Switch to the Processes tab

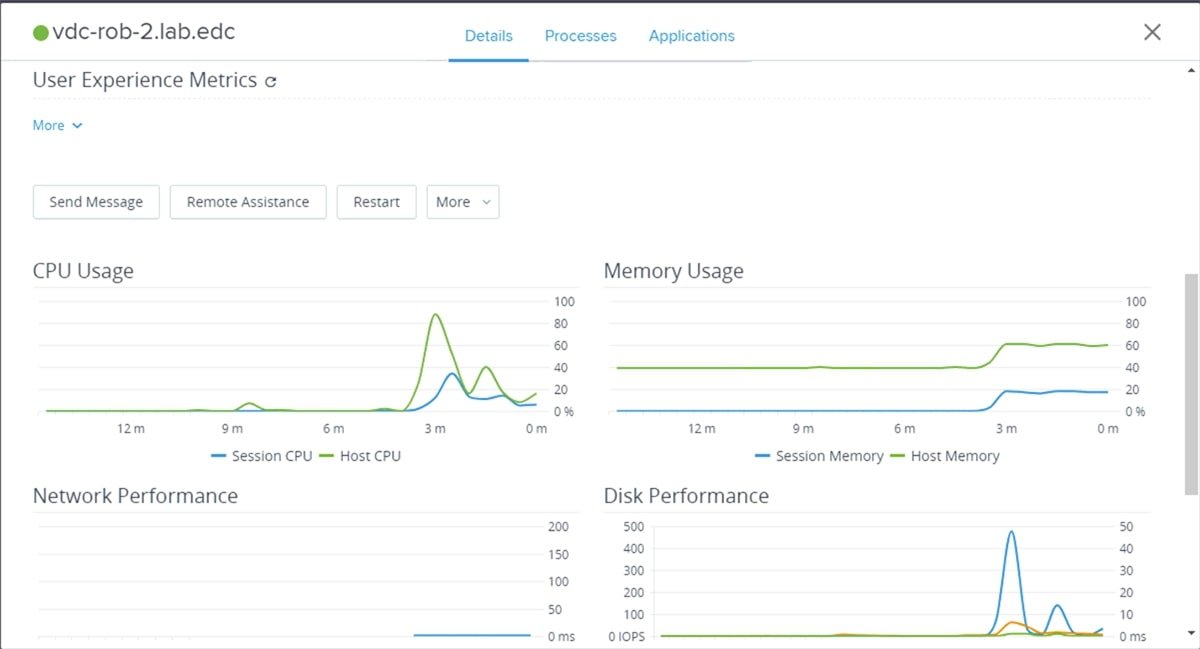tap(580, 35)
